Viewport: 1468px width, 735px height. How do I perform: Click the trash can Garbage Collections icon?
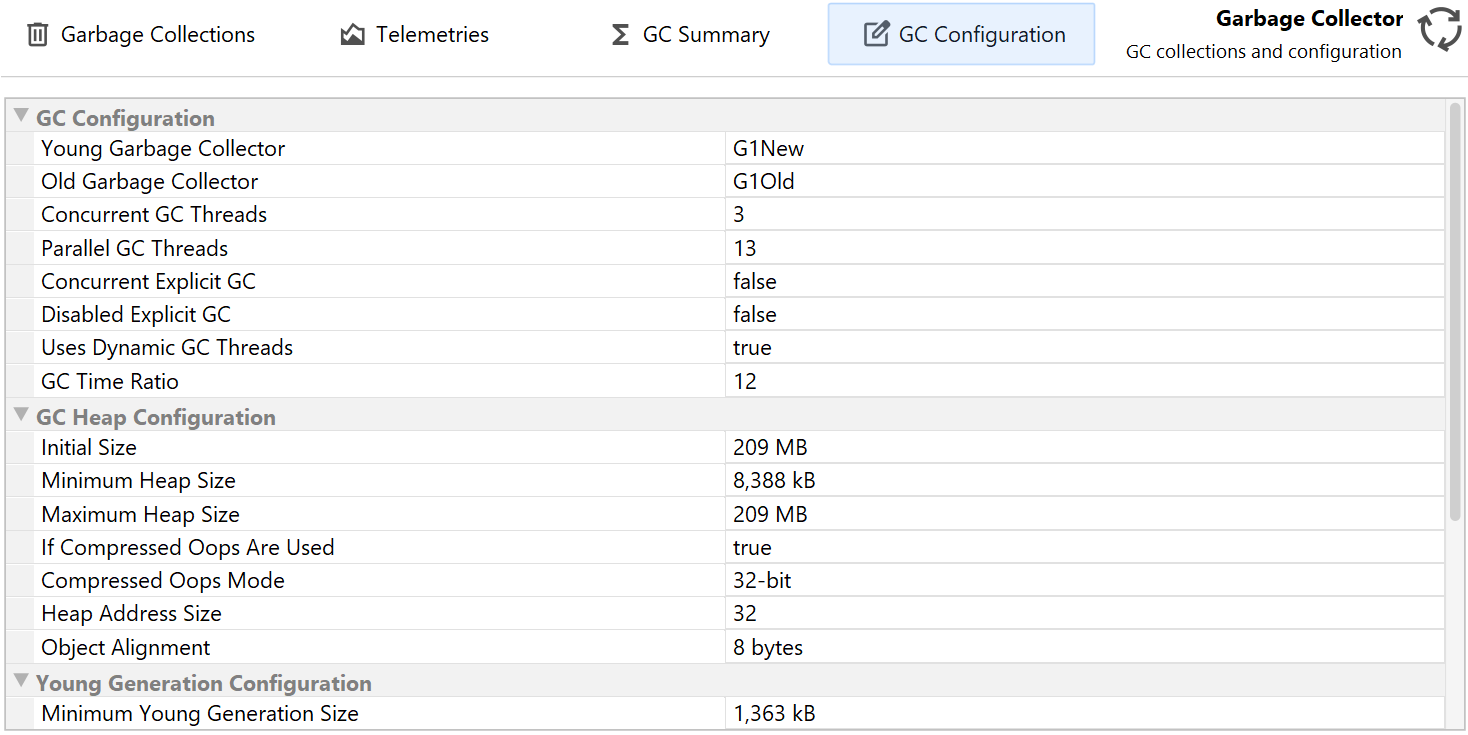tap(38, 35)
